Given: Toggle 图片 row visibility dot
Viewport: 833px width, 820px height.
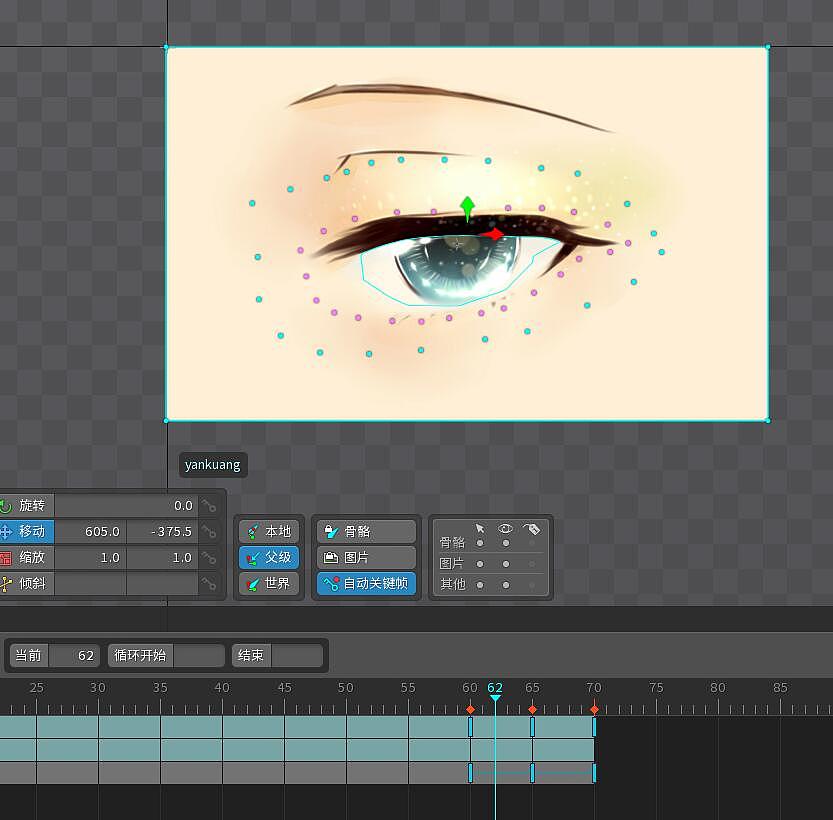Looking at the screenshot, I should tap(506, 564).
